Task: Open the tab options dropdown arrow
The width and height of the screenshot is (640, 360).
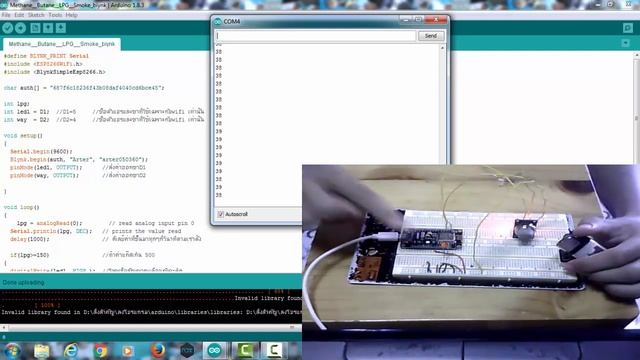Action: coord(625,43)
